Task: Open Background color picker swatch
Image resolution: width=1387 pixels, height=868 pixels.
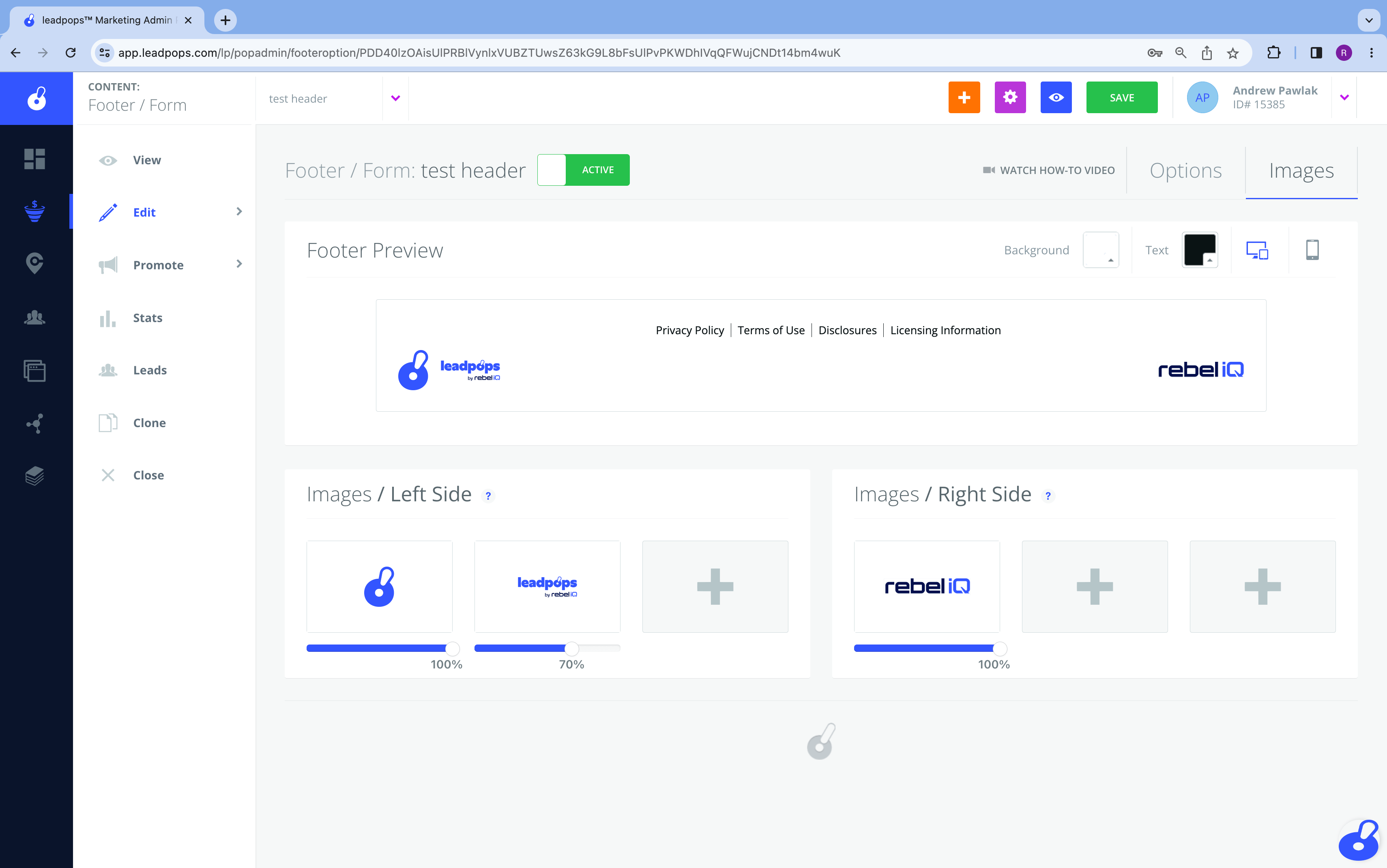Action: tap(1101, 250)
